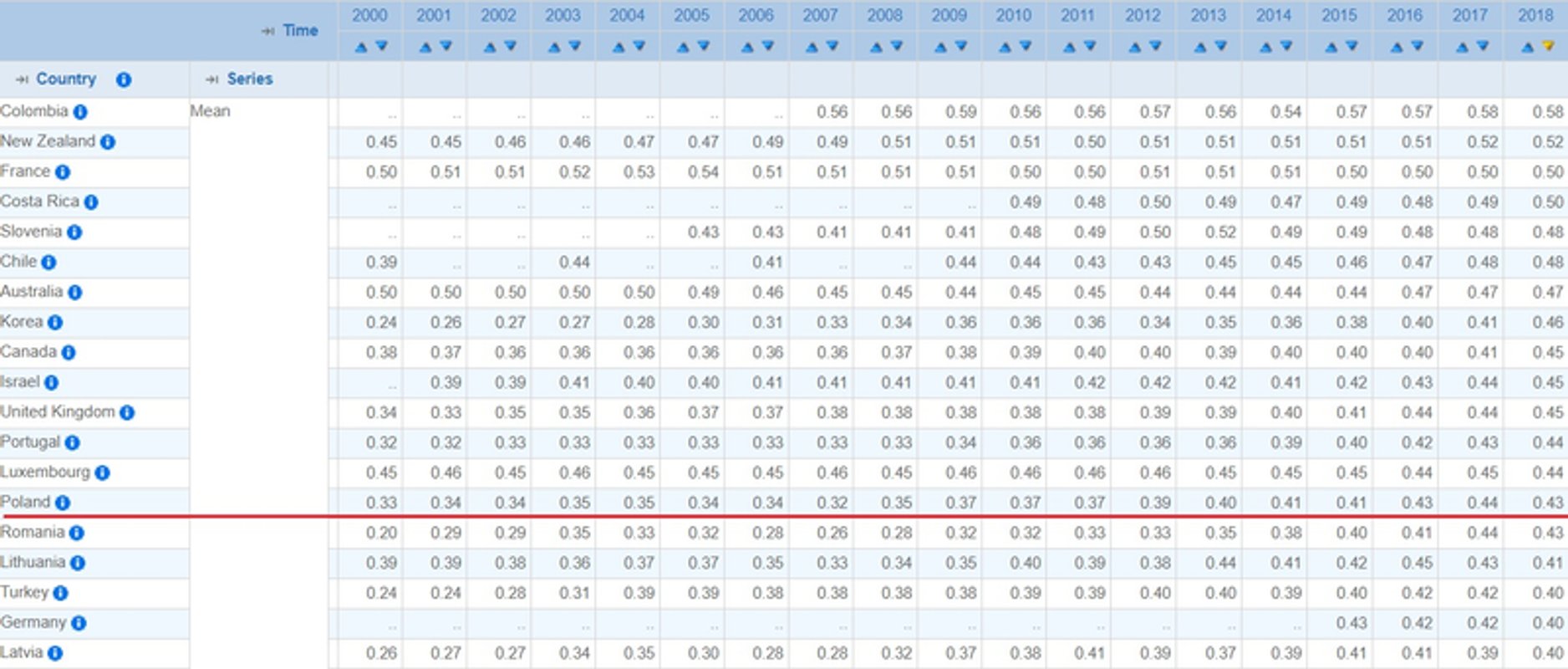The height and width of the screenshot is (669, 1568).
Task: Sort ascending by the 2018 column
Action: point(1528,47)
